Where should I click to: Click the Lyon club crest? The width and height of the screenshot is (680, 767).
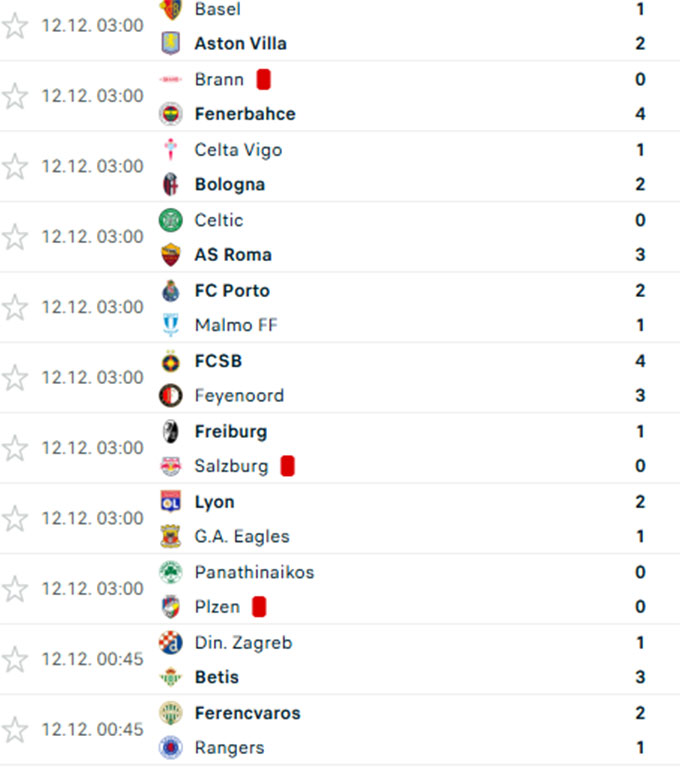coord(171,502)
